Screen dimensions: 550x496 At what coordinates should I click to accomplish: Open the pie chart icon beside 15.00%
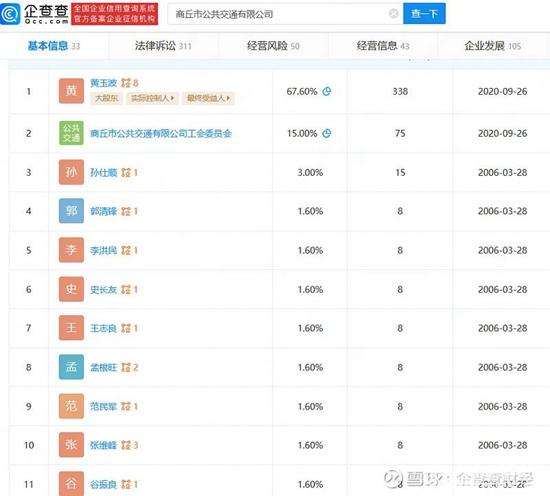pyautogui.click(x=327, y=133)
